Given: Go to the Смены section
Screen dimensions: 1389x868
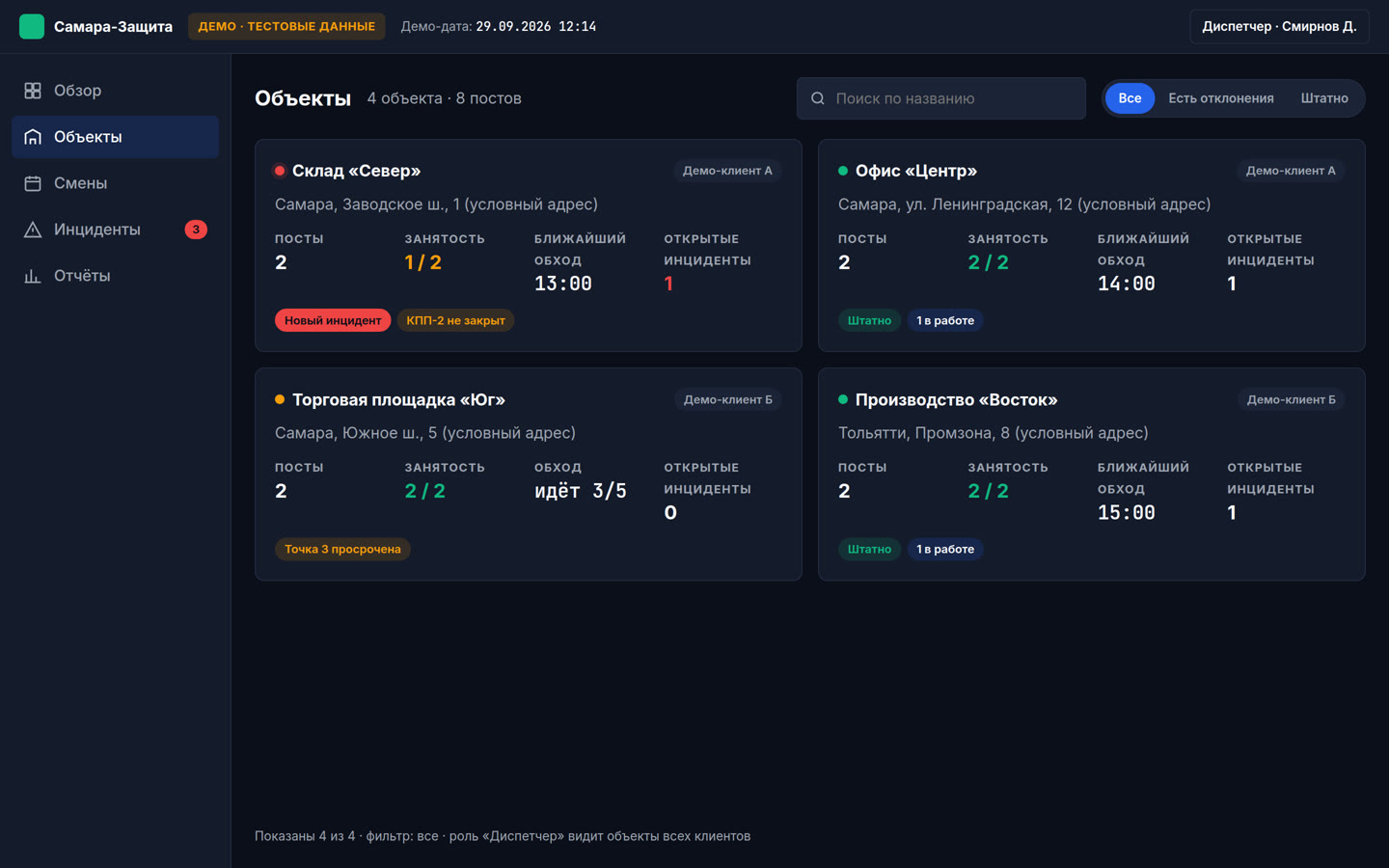Looking at the screenshot, I should tap(115, 183).
